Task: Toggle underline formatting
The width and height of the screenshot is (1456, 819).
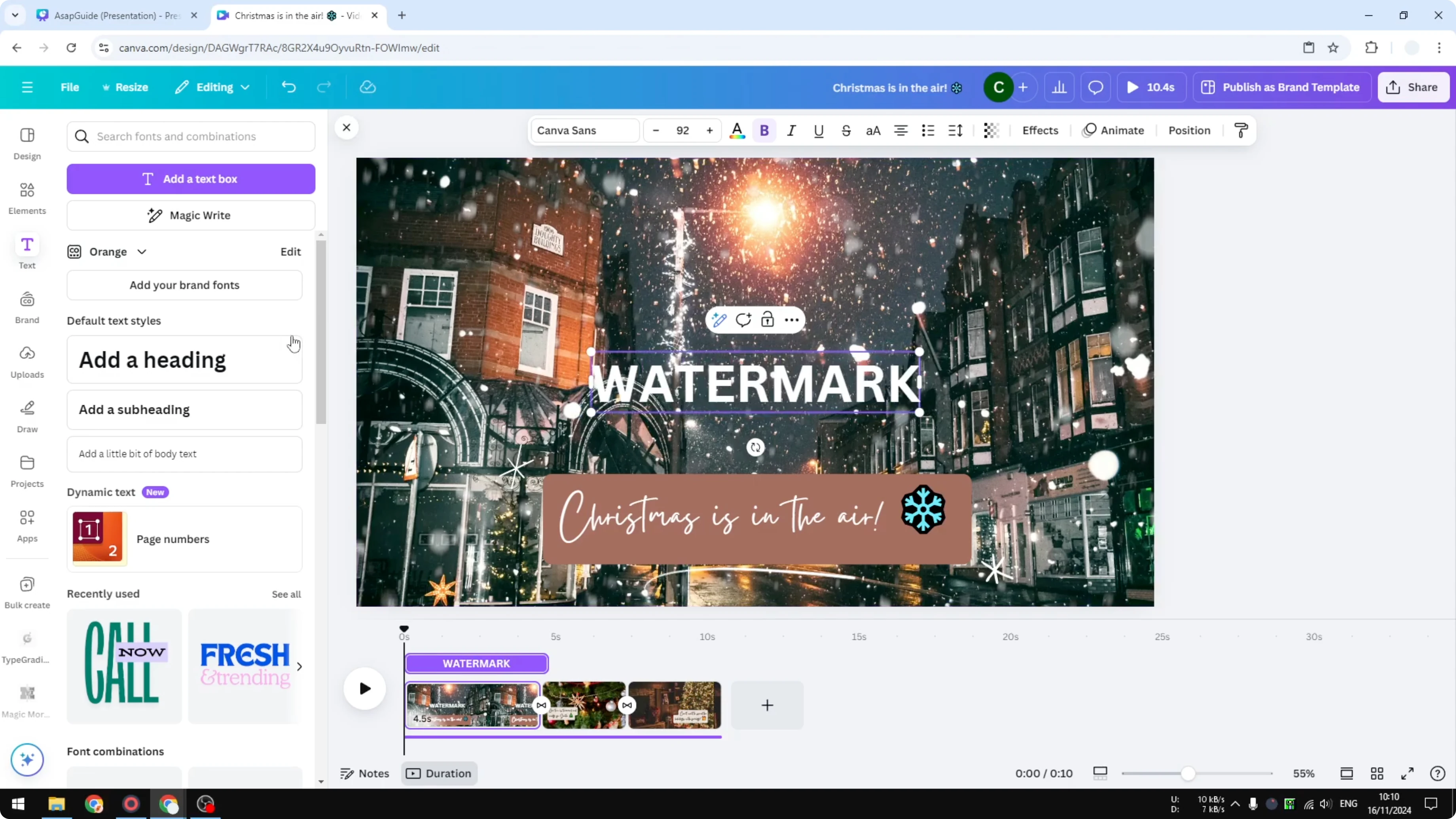Action: 819,130
